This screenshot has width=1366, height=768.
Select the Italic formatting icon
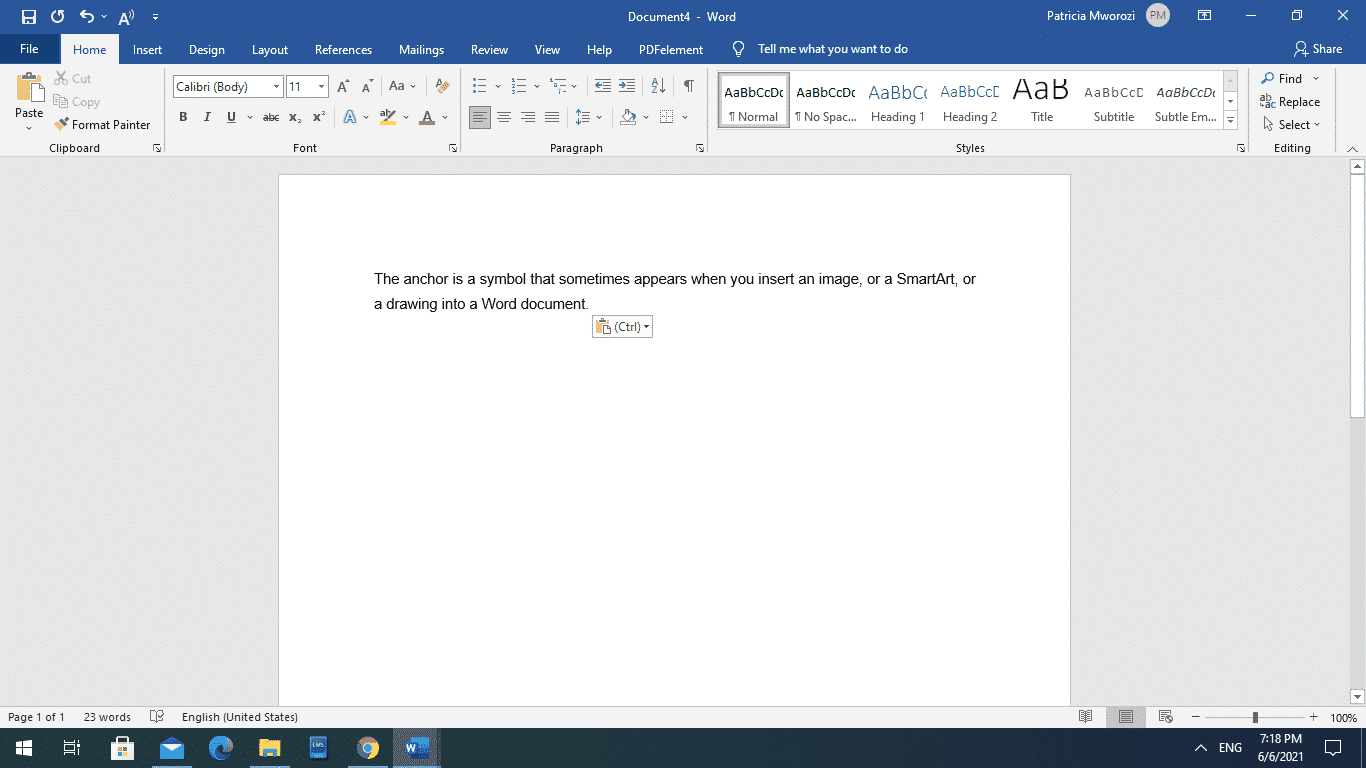[x=207, y=117]
